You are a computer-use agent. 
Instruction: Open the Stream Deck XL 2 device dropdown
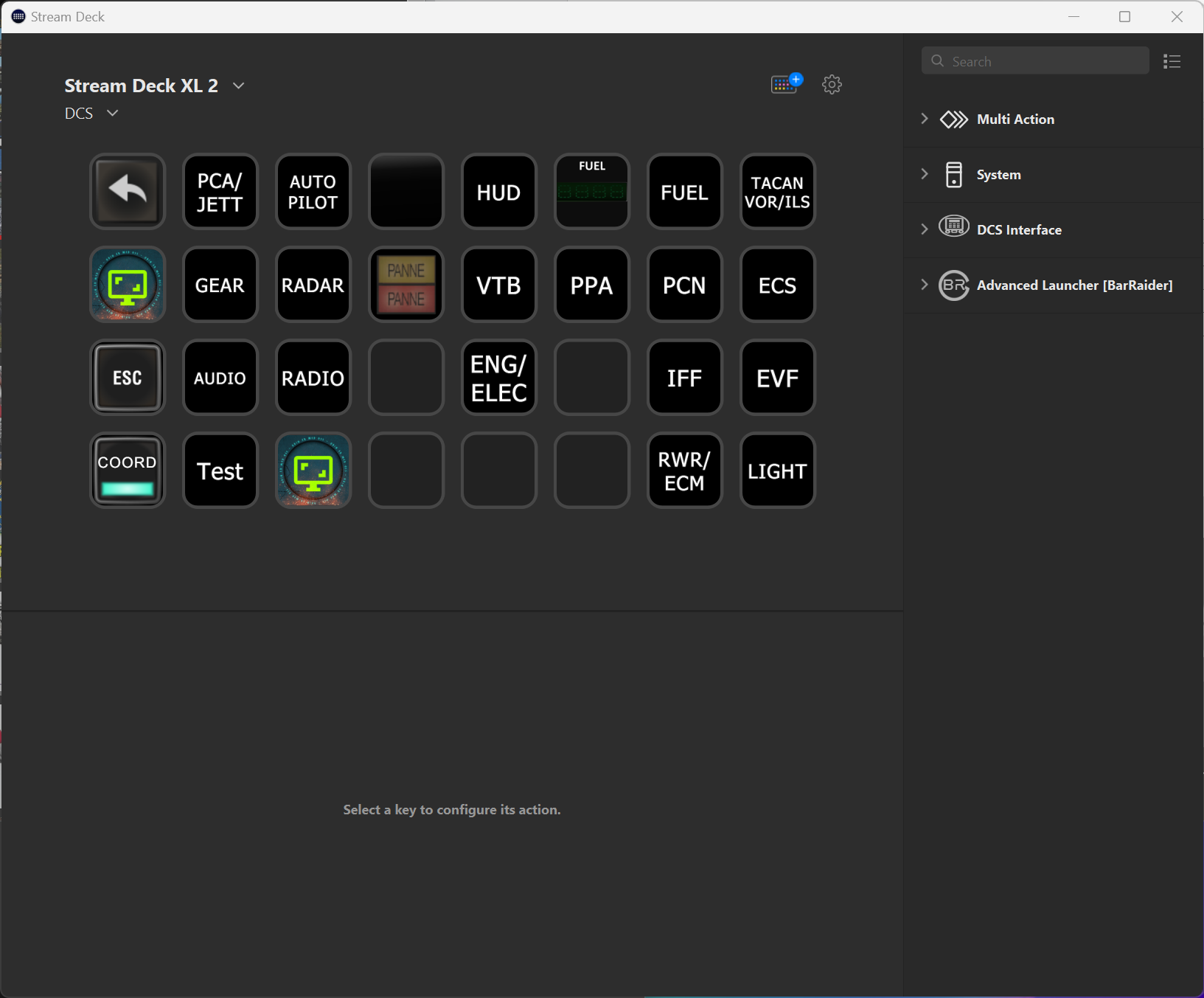[238, 86]
